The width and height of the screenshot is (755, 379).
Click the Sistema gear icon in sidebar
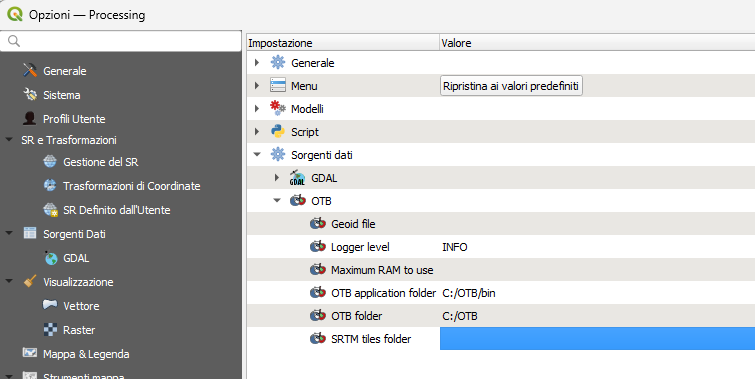[x=30, y=94]
